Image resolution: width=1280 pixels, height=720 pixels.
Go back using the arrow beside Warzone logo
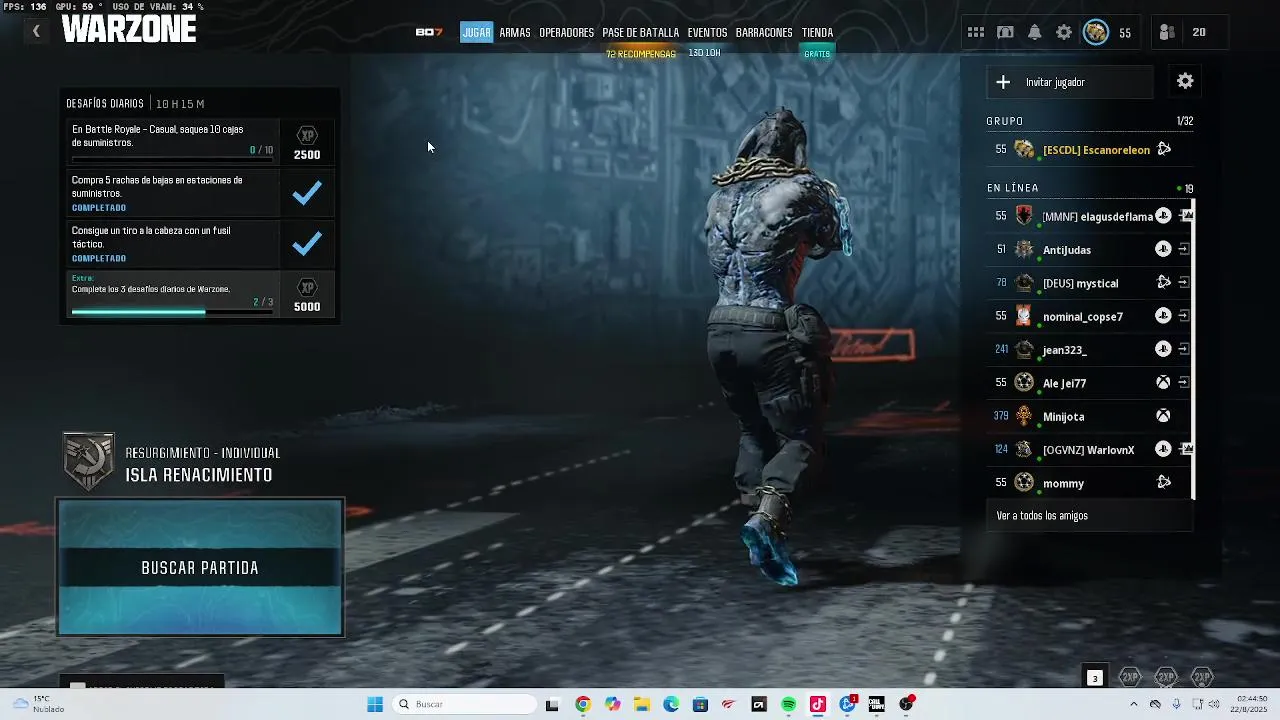[36, 32]
